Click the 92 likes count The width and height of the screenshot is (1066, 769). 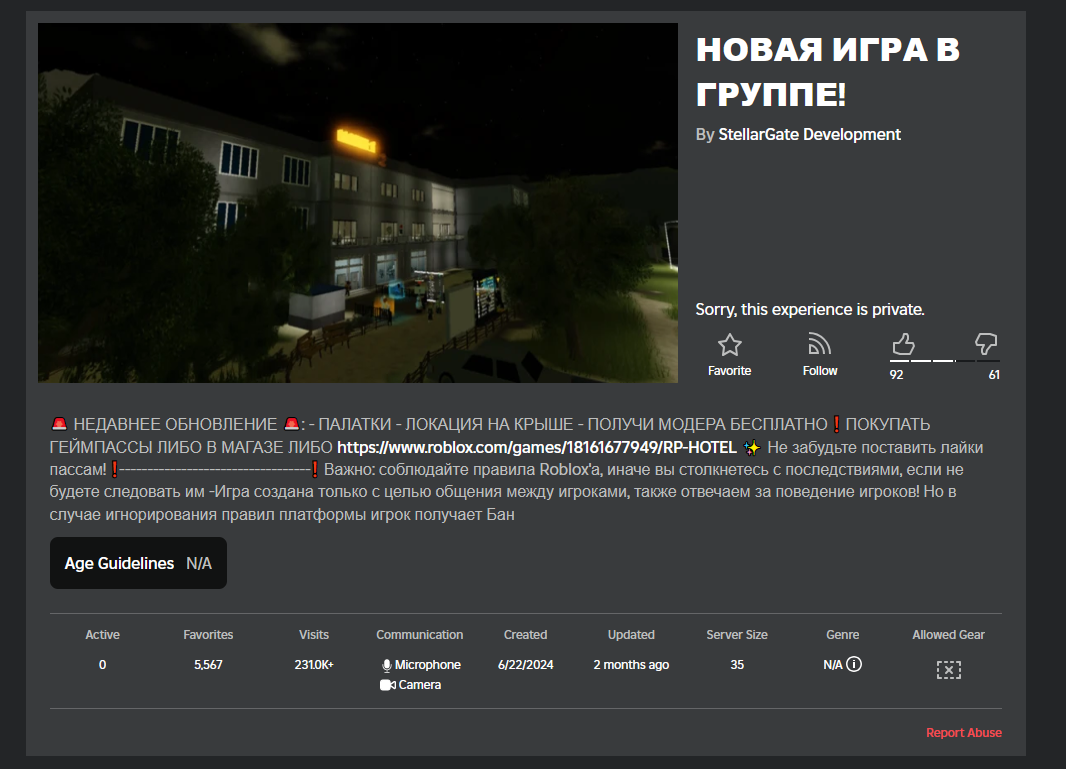click(x=897, y=375)
